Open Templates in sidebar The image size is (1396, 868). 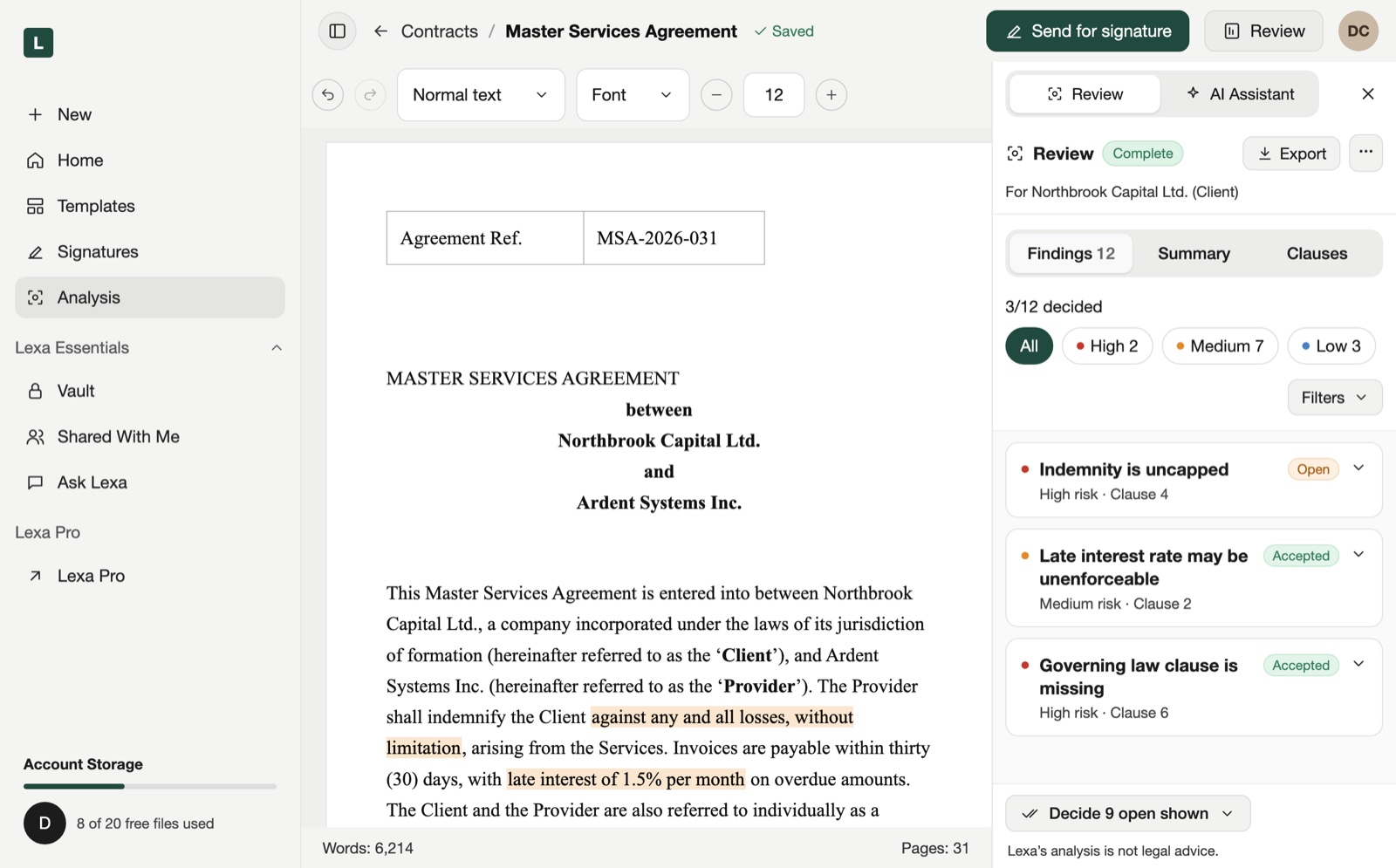tap(150, 206)
